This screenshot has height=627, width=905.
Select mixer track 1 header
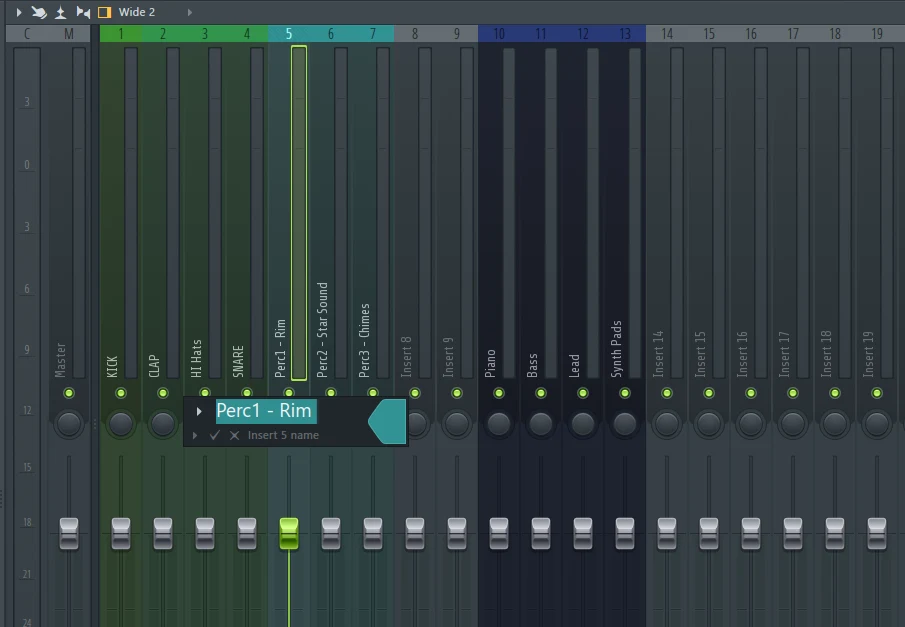point(121,34)
